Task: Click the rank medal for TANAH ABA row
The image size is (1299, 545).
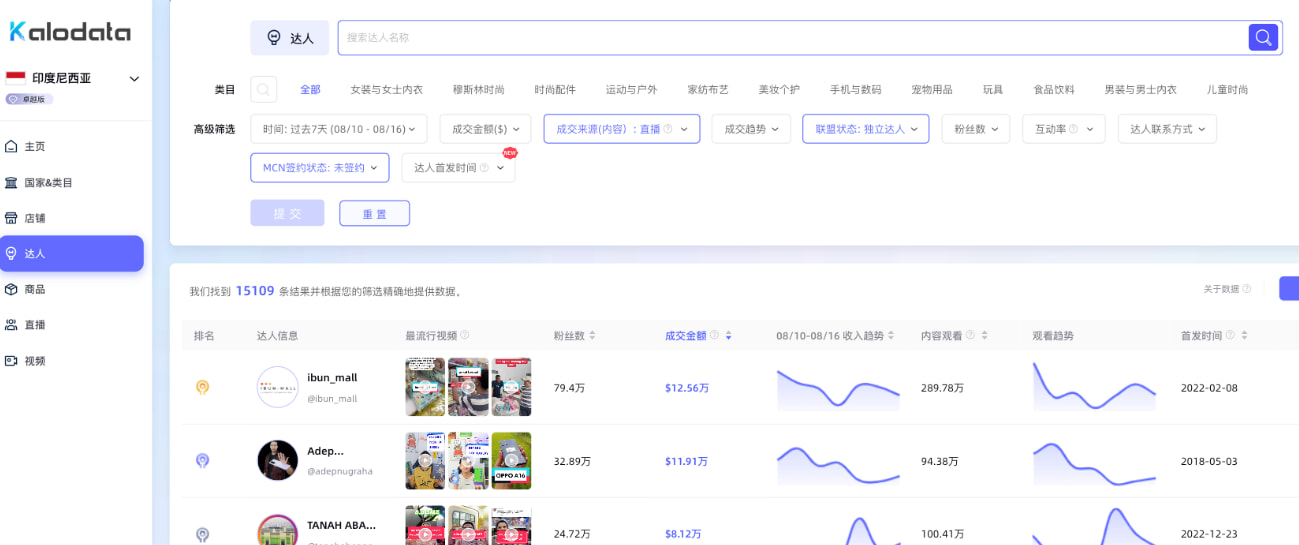Action: (202, 535)
